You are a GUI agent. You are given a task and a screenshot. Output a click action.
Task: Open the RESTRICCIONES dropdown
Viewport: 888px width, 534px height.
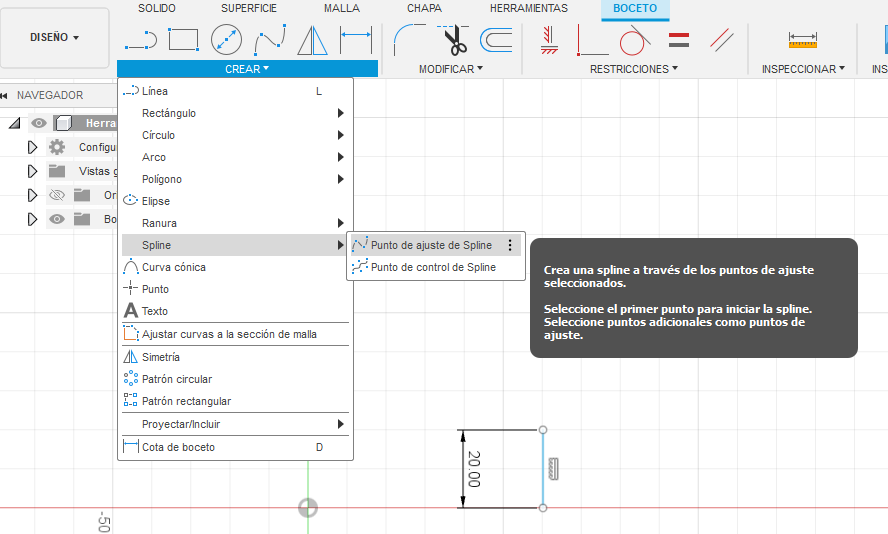634,69
